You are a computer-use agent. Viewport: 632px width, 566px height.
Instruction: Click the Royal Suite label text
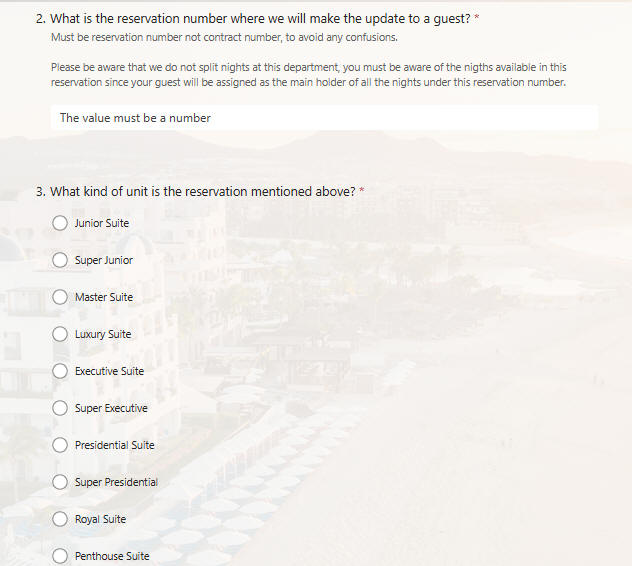100,519
